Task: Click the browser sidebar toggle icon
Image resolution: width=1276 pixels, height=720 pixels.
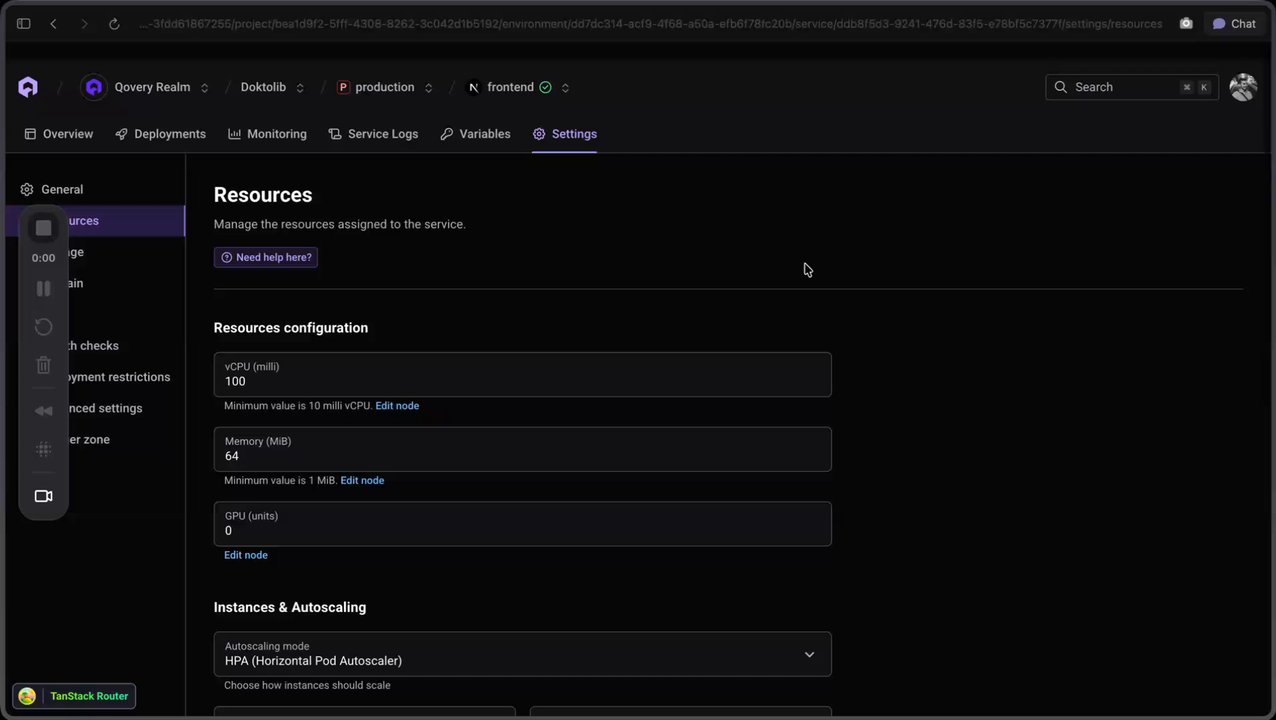Action: point(24,24)
